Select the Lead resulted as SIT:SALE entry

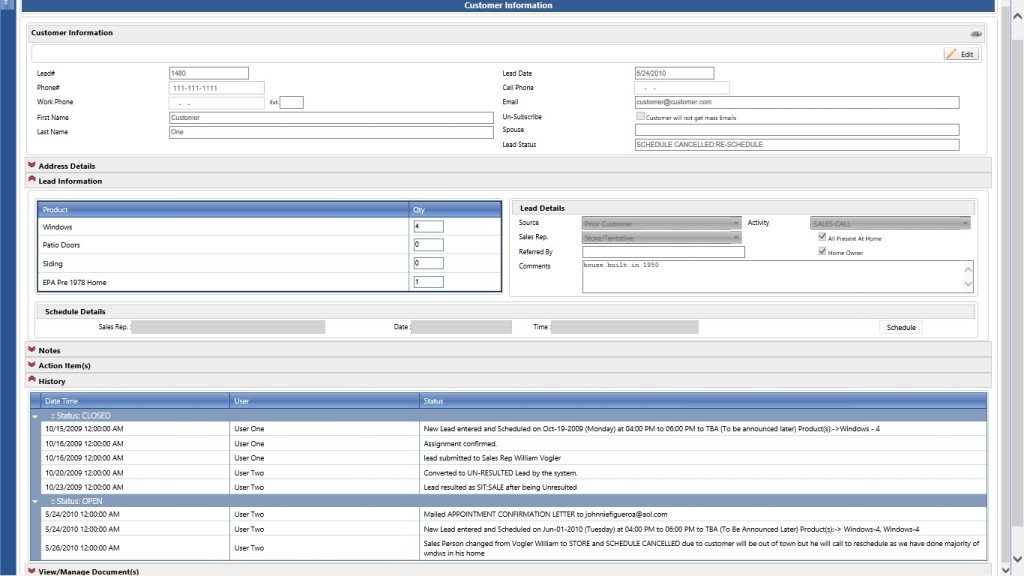tap(513, 487)
